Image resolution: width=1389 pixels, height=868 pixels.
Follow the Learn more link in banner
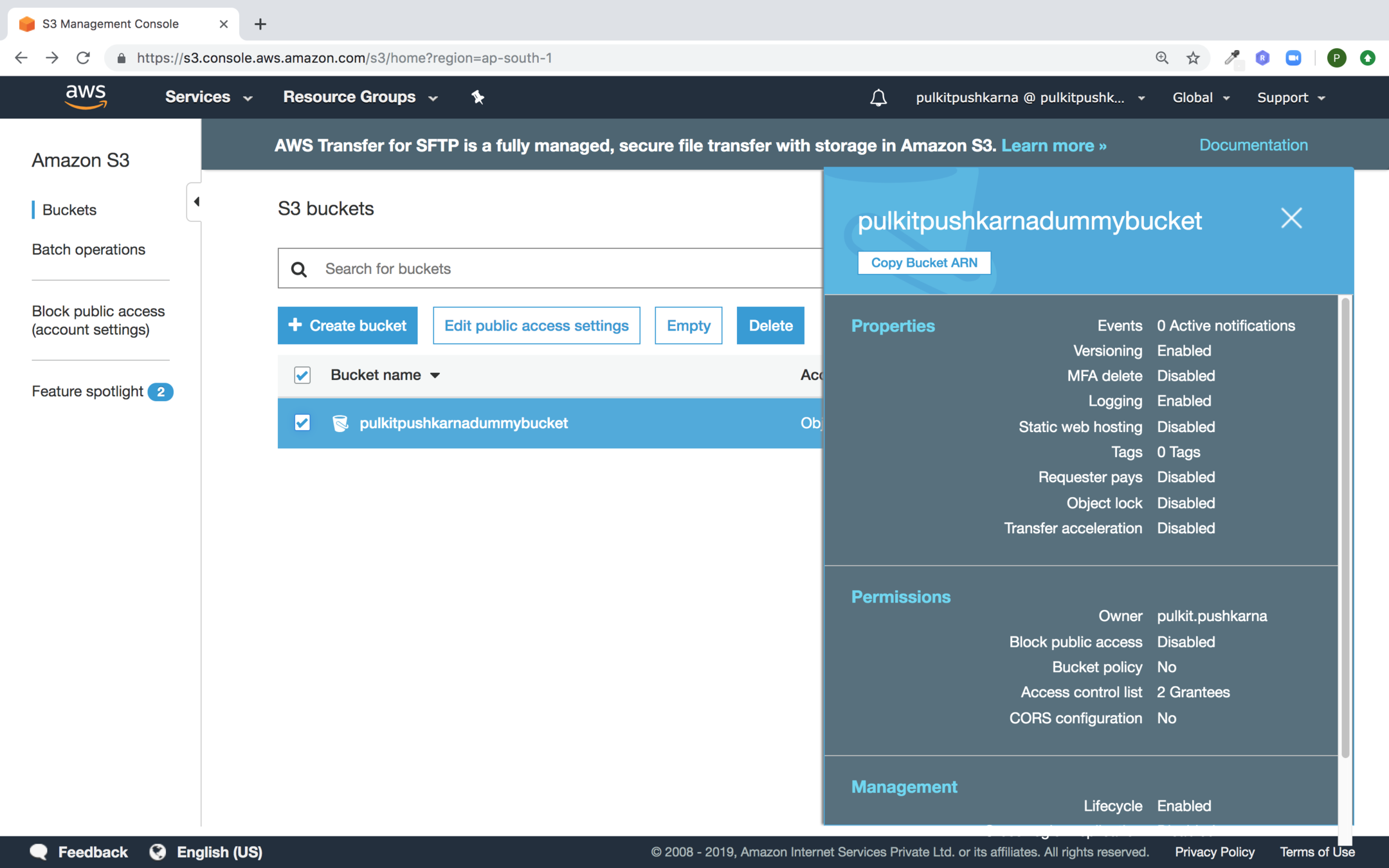[x=1053, y=145]
